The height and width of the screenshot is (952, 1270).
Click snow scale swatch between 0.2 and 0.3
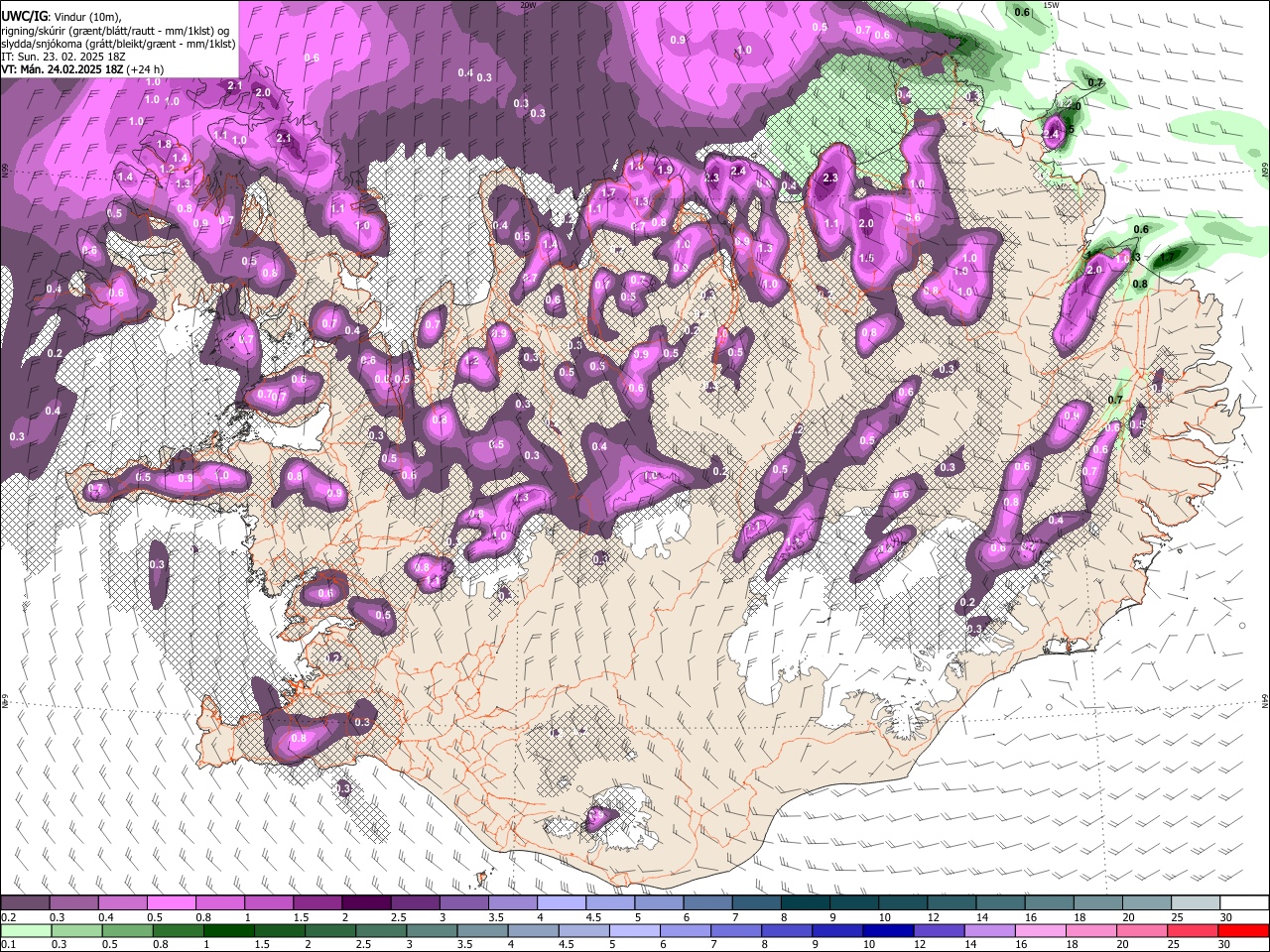click(25, 903)
